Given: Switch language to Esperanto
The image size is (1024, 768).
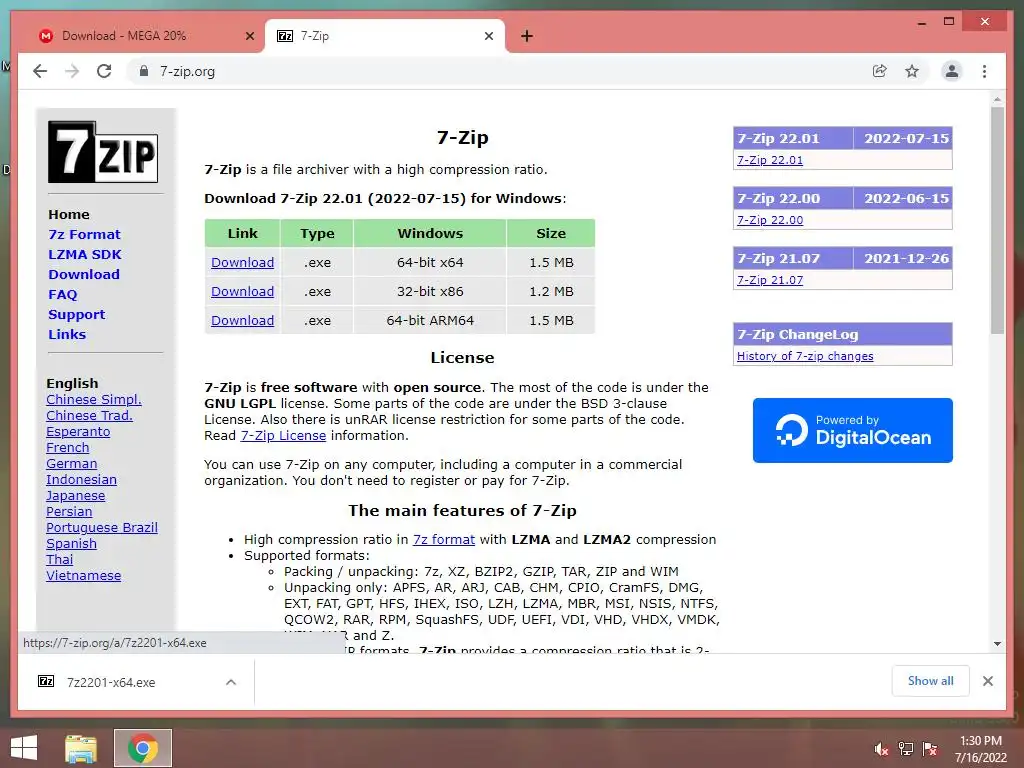Looking at the screenshot, I should click(x=78, y=432).
